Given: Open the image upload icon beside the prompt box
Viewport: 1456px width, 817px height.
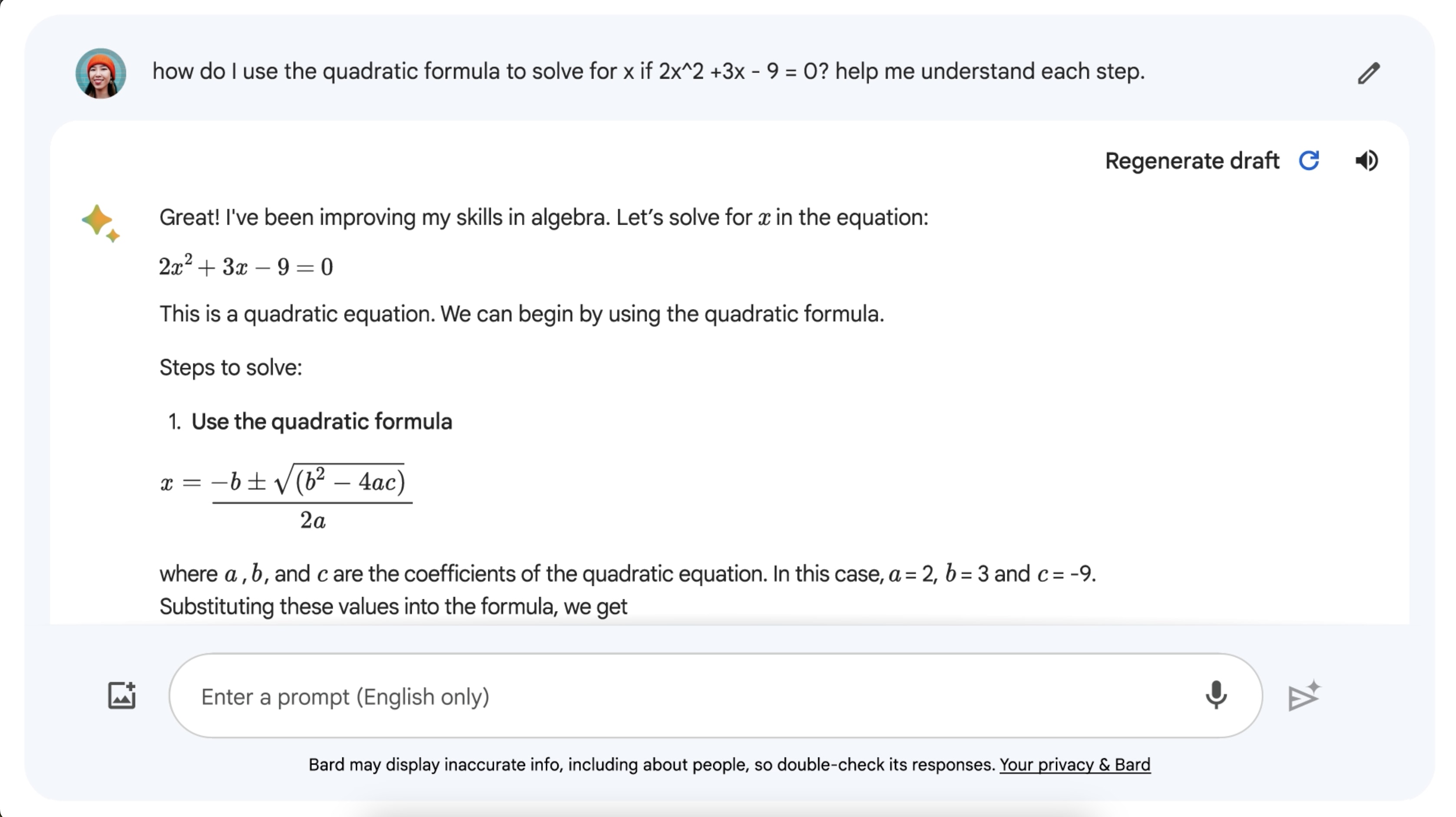Looking at the screenshot, I should click(x=122, y=695).
